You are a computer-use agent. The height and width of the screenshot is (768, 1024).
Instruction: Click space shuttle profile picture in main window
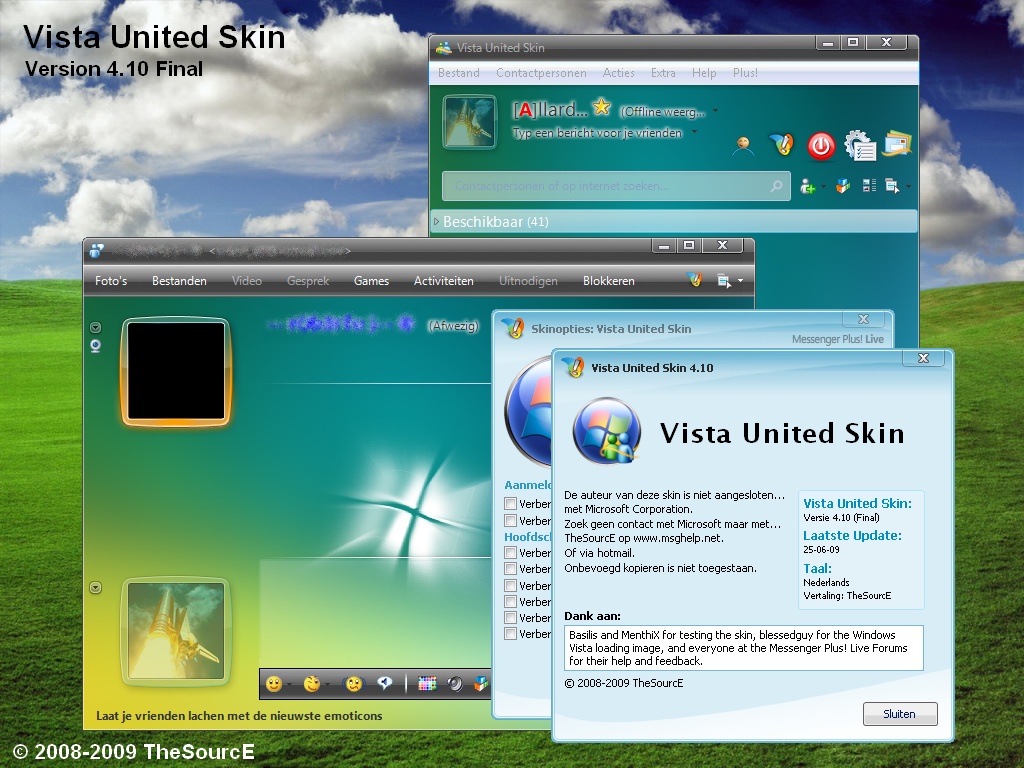point(470,122)
